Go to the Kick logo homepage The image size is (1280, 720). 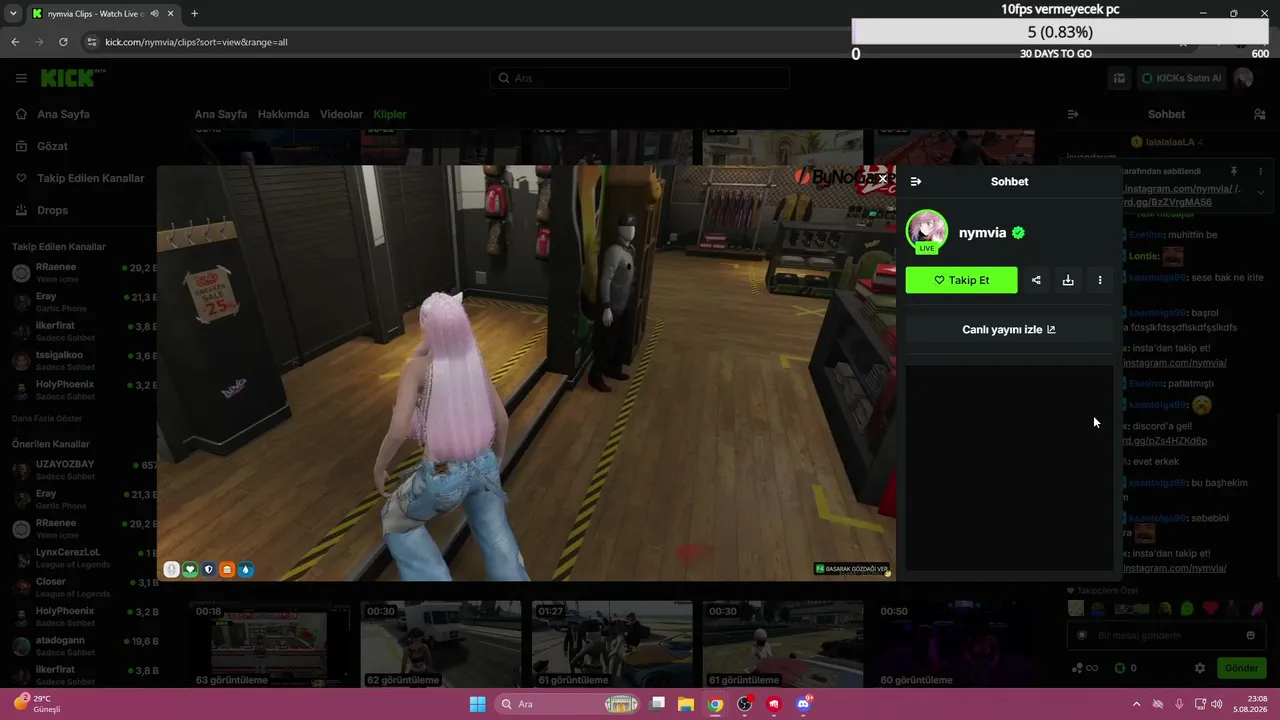click(x=72, y=78)
